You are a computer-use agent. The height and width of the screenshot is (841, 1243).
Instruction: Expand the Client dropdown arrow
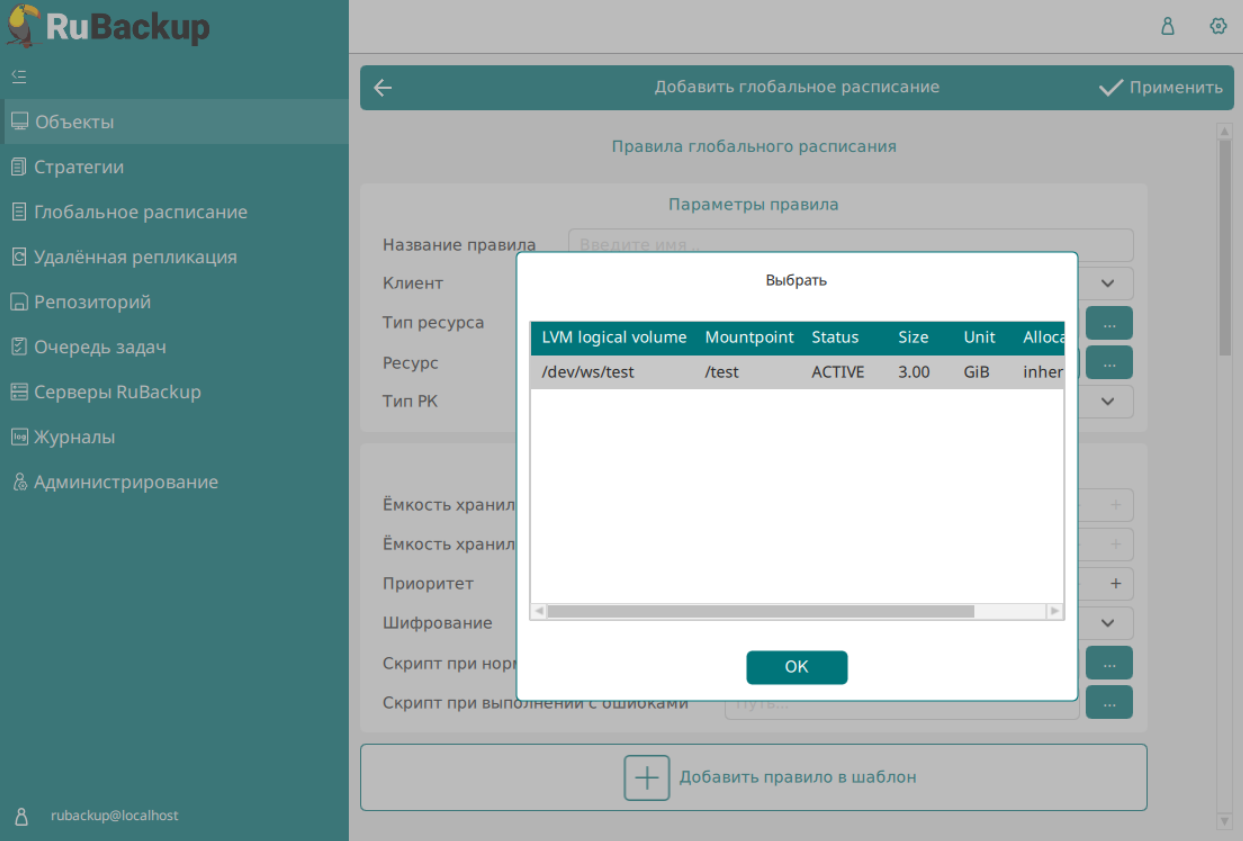click(1107, 283)
